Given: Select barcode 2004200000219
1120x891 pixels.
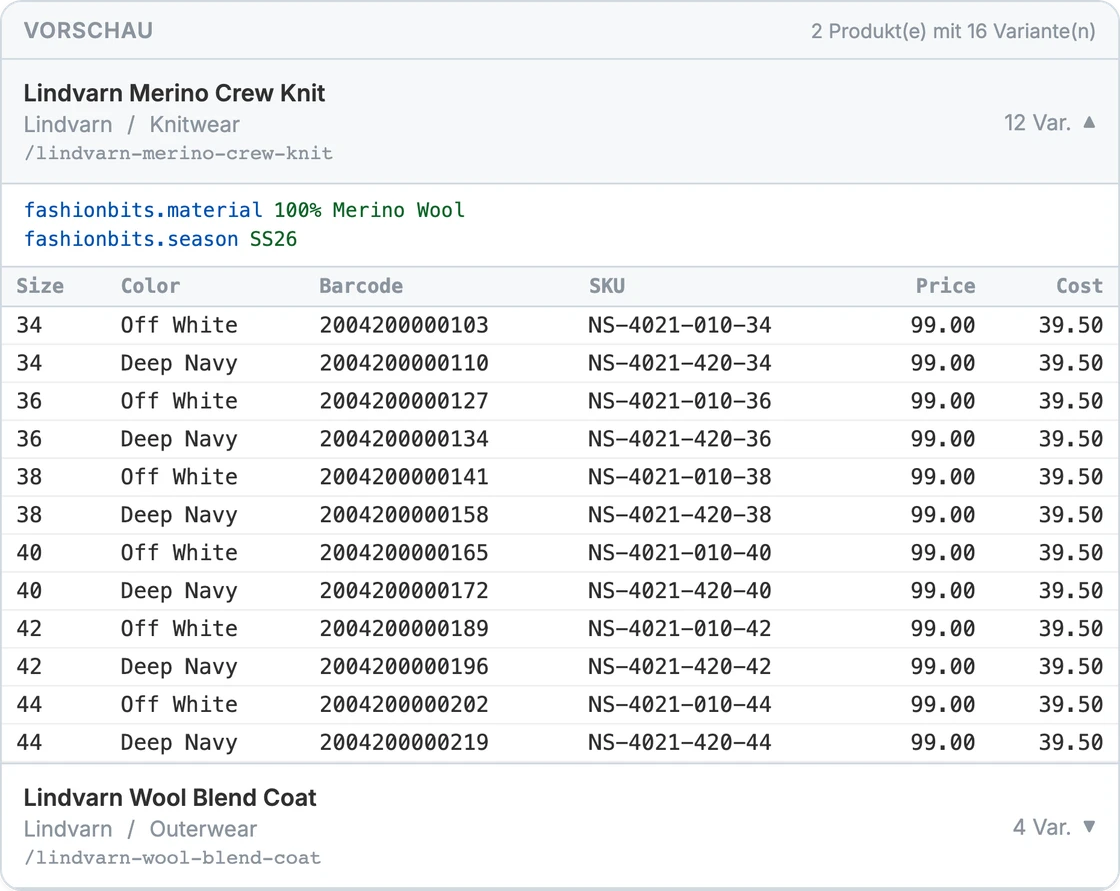Looking at the screenshot, I should click(x=404, y=742).
